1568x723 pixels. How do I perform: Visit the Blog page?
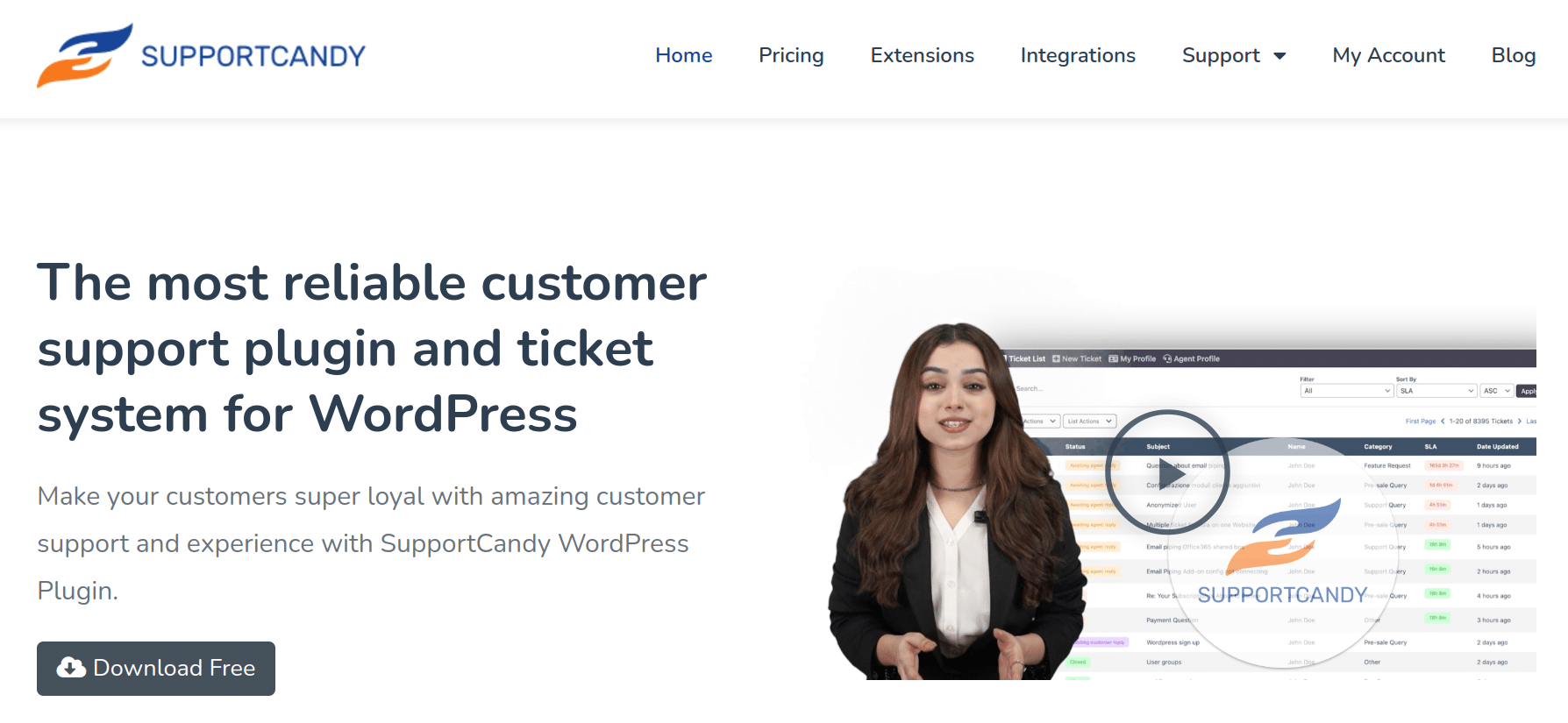pyautogui.click(x=1514, y=55)
